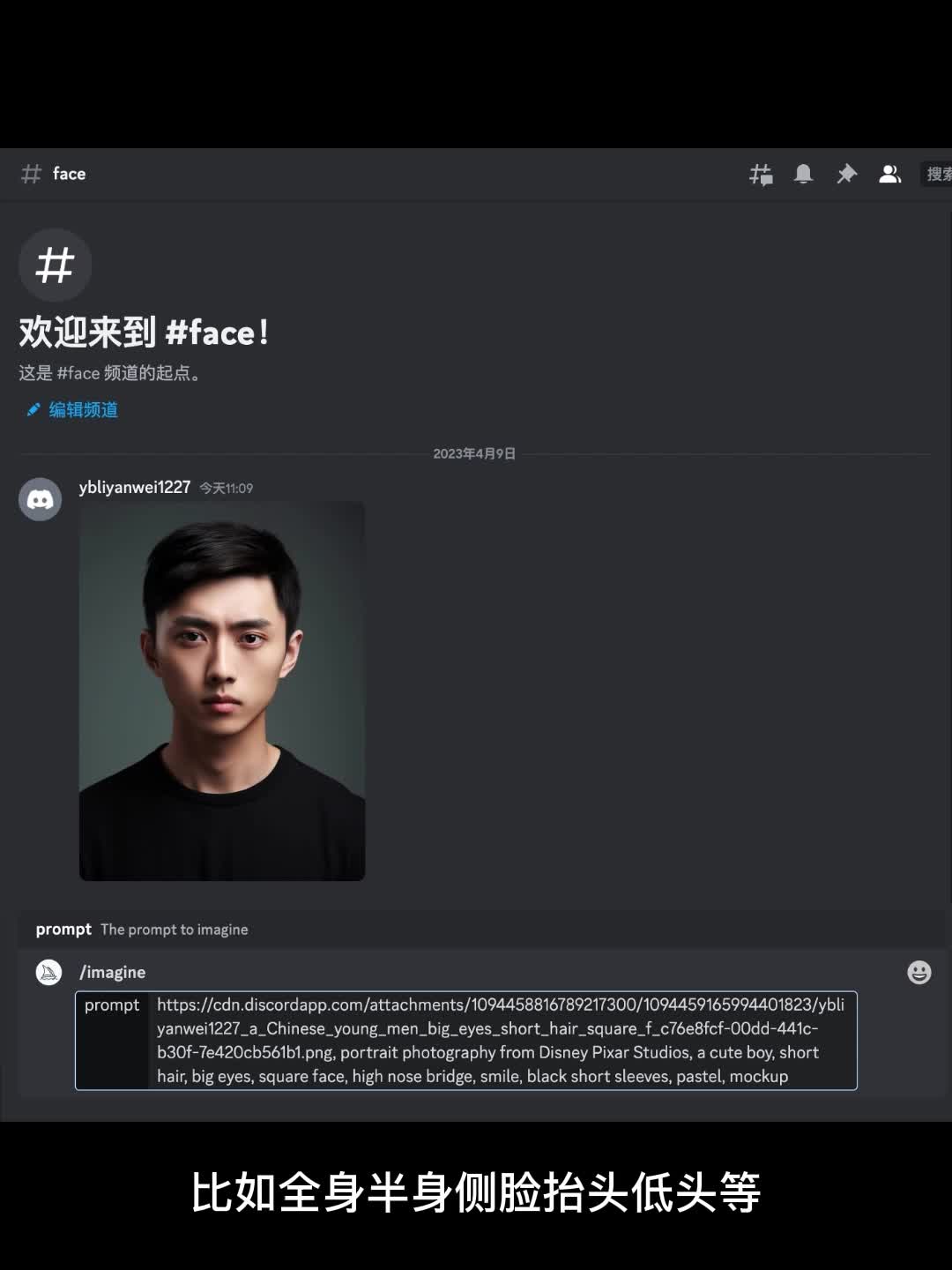Image resolution: width=952 pixels, height=1270 pixels.
Task: Click the large hashtag channel icon
Action: click(55, 265)
